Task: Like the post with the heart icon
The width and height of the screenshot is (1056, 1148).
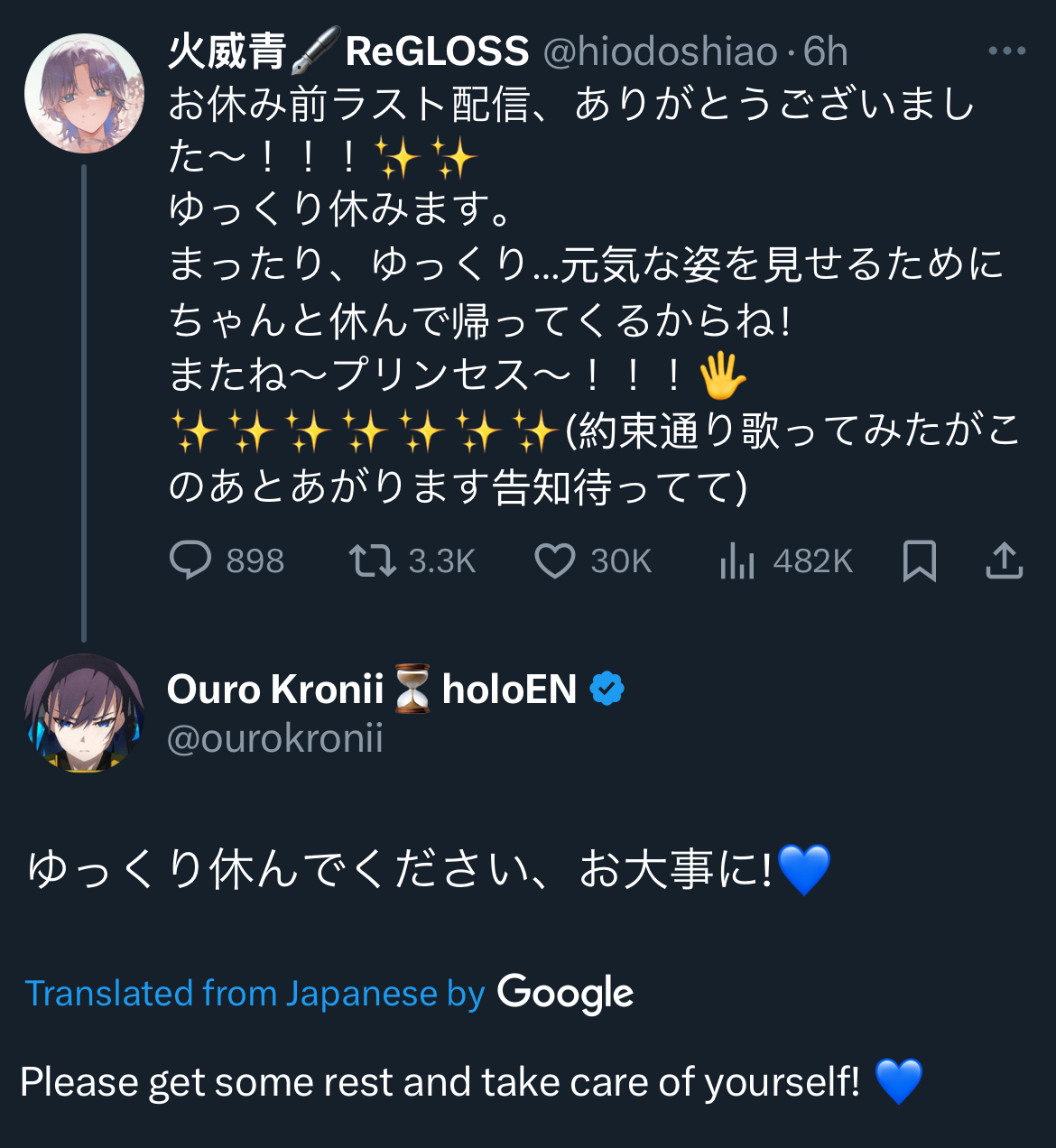Action: [x=555, y=560]
